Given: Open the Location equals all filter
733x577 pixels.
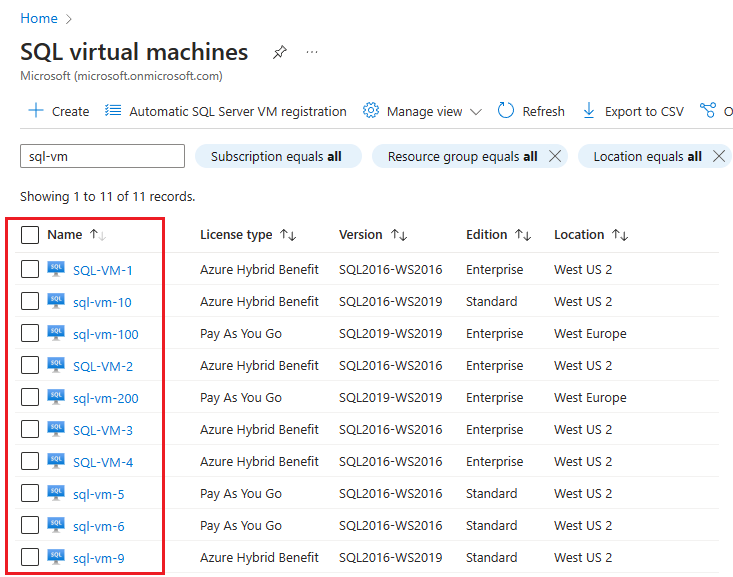Looking at the screenshot, I should pyautogui.click(x=647, y=156).
